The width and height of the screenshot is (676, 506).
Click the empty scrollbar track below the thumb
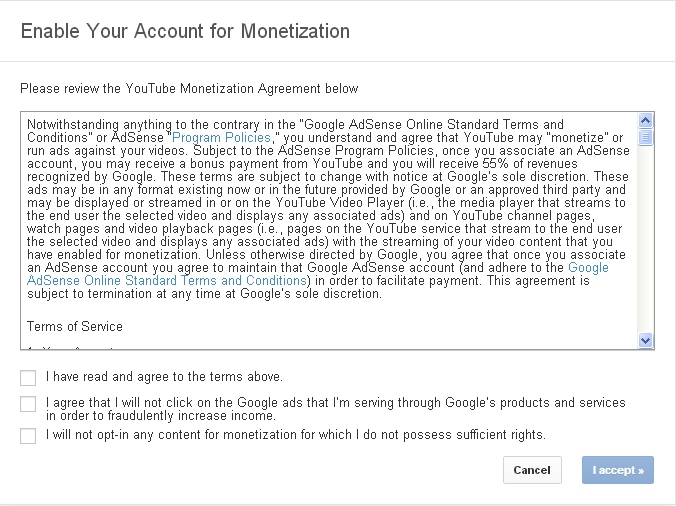pos(645,239)
